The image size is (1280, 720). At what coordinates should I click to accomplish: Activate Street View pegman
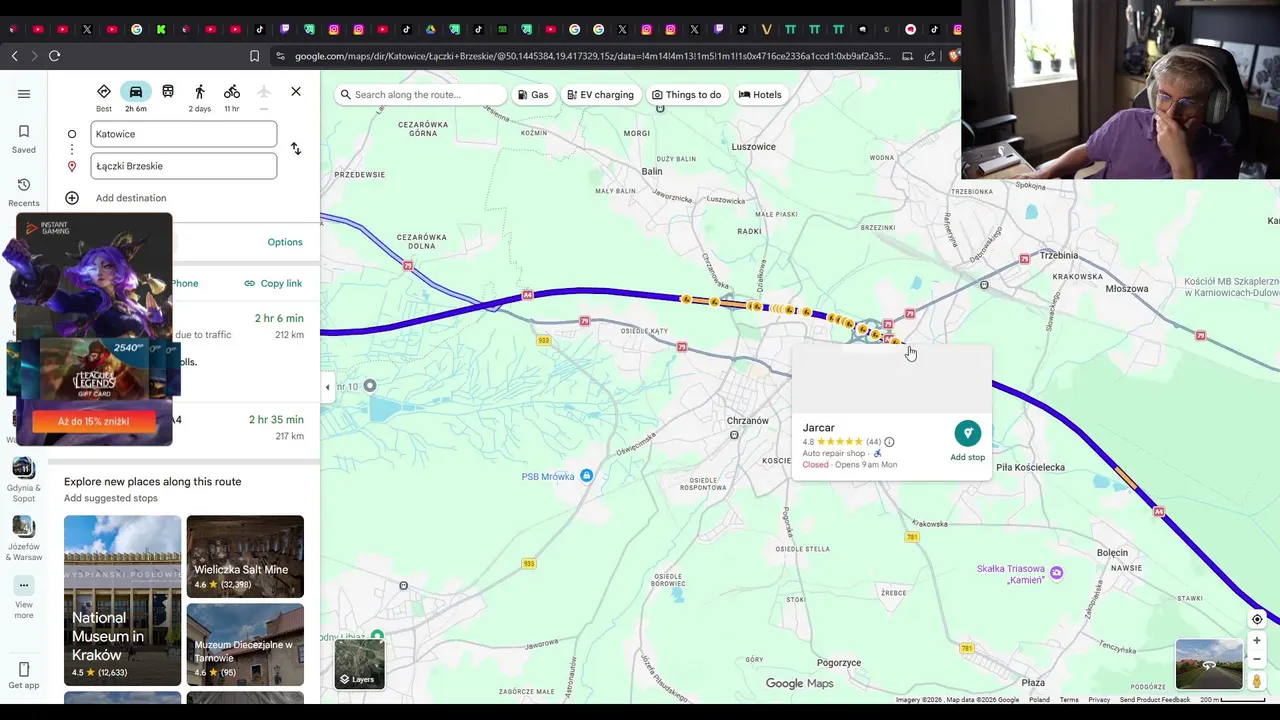pos(1257,681)
